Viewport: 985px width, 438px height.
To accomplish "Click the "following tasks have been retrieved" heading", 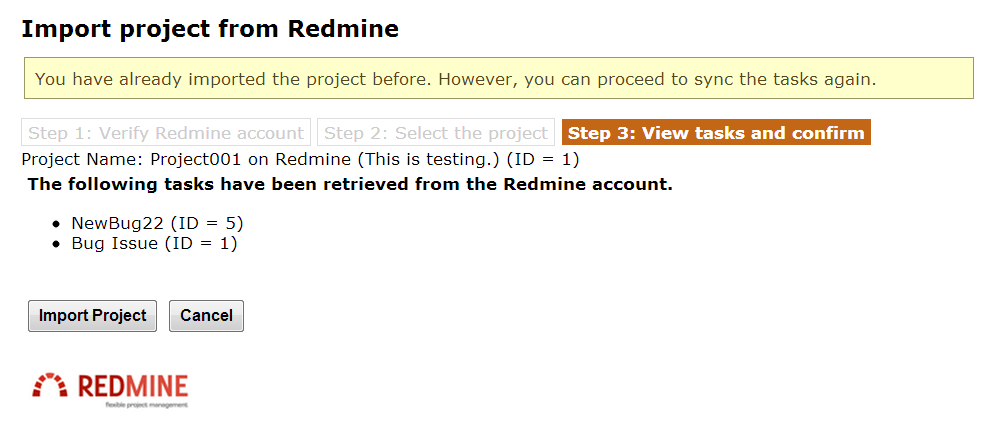I will (x=350, y=184).
